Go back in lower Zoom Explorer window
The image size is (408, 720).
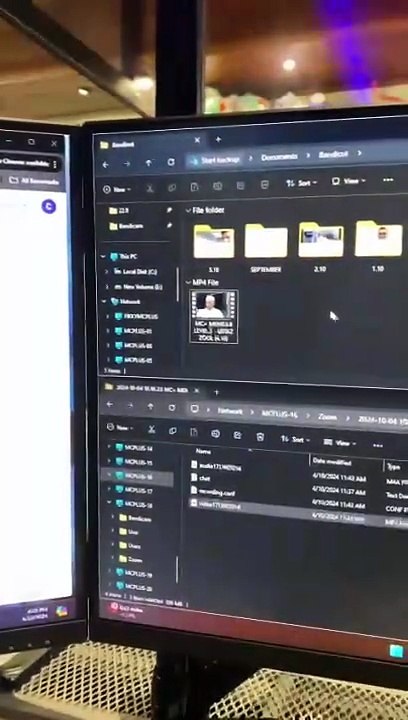(109, 405)
